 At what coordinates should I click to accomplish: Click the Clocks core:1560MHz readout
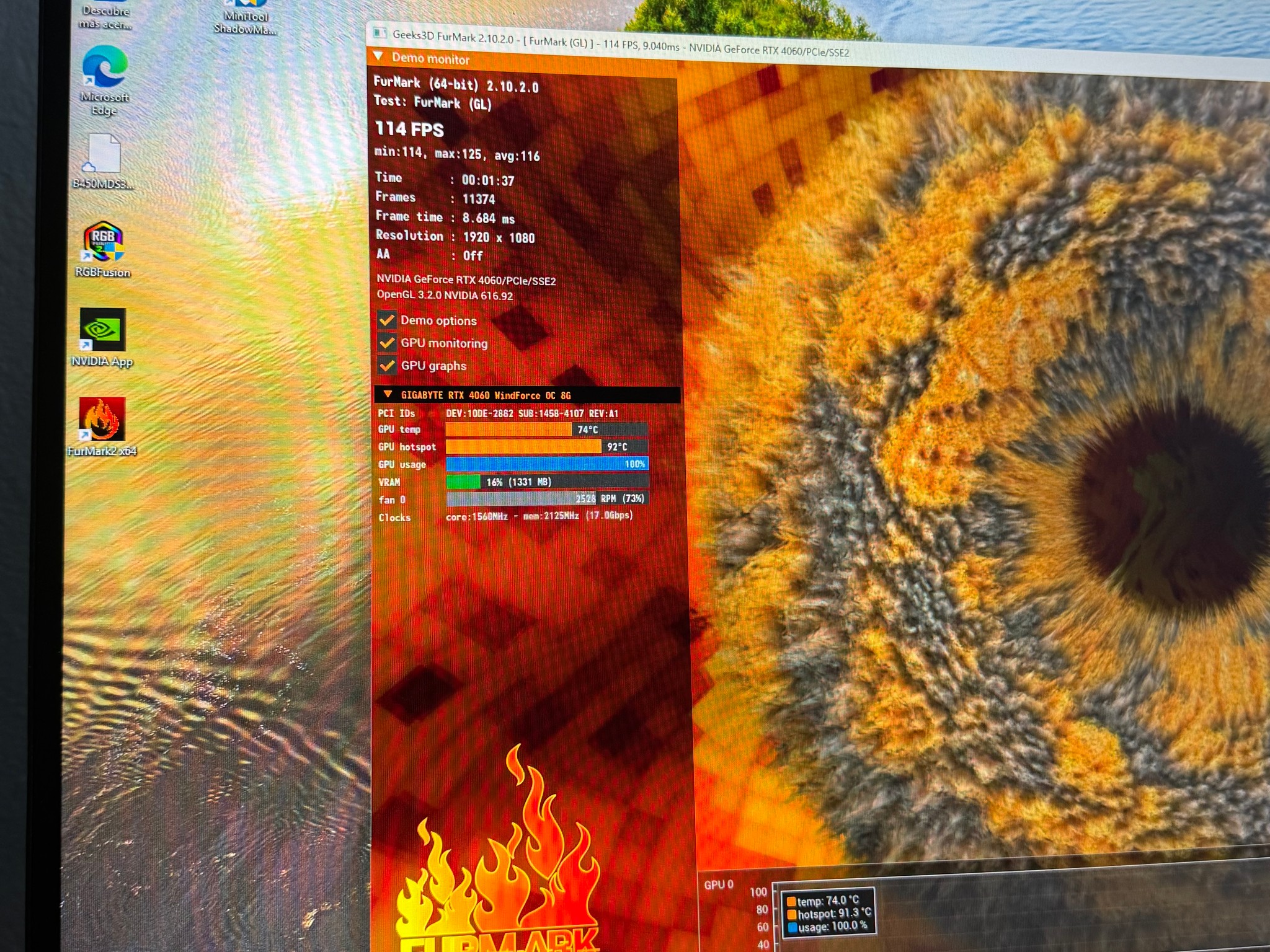pos(539,516)
